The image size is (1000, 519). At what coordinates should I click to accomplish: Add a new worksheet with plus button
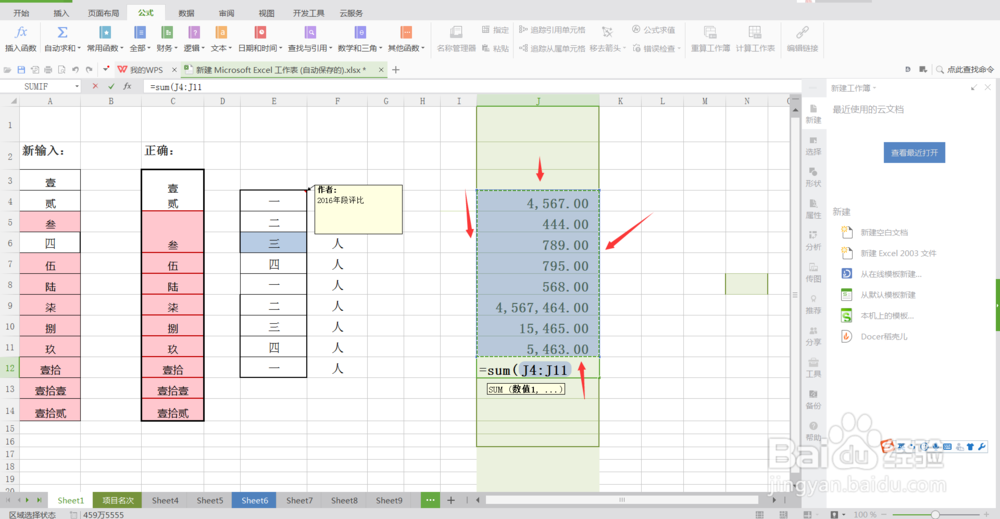coord(451,501)
